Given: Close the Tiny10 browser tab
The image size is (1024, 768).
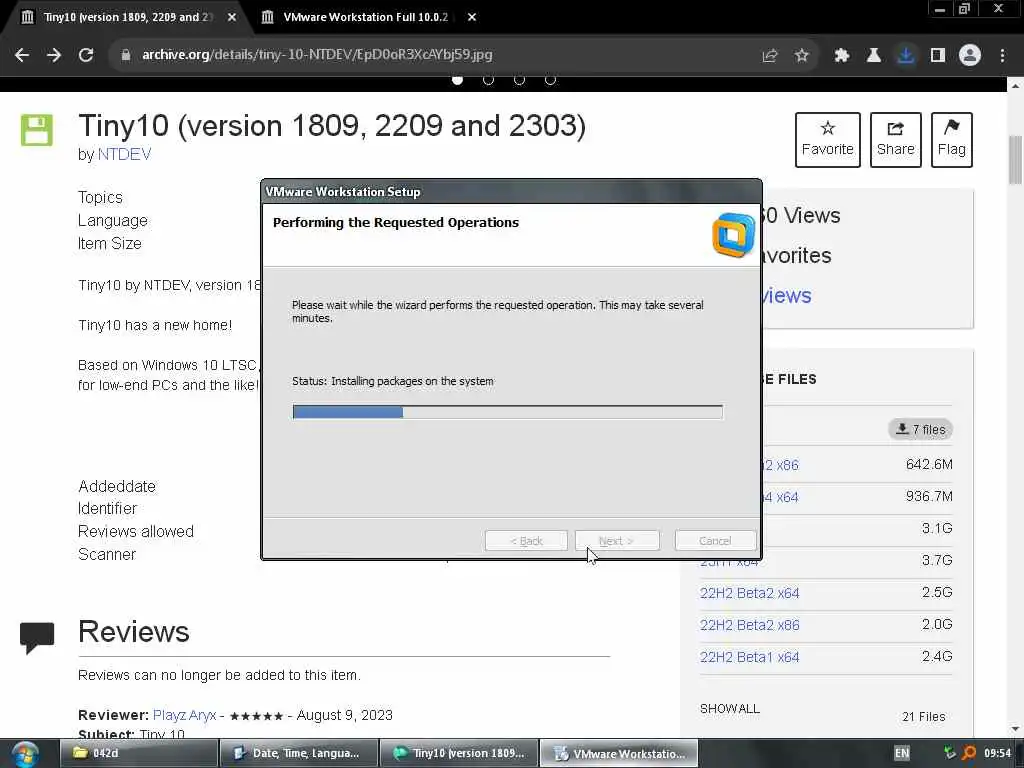Looking at the screenshot, I should tap(232, 17).
